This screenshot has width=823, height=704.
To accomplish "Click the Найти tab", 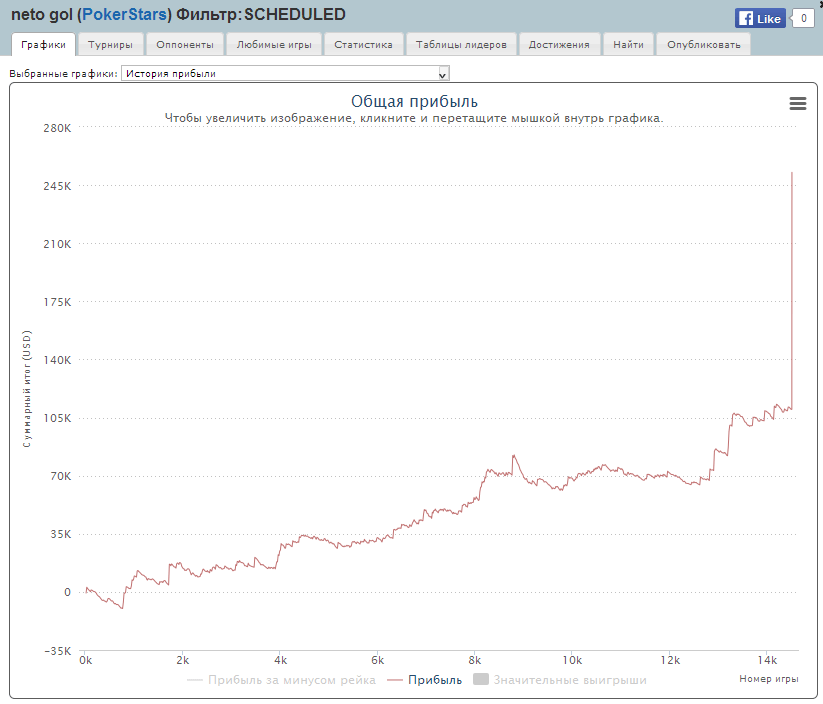I will [x=629, y=45].
